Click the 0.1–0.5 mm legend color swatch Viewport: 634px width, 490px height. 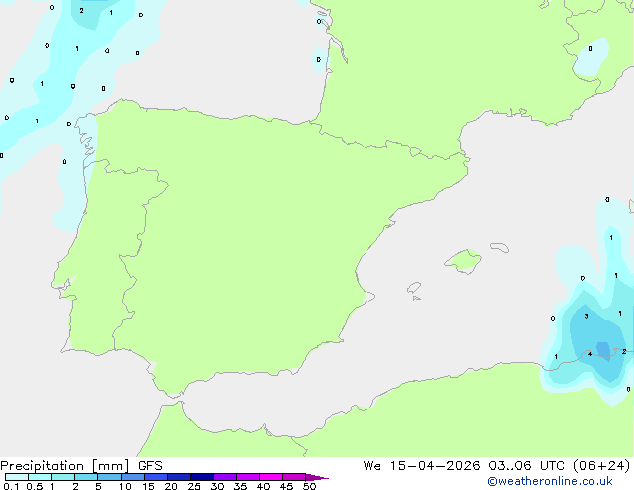[17, 477]
